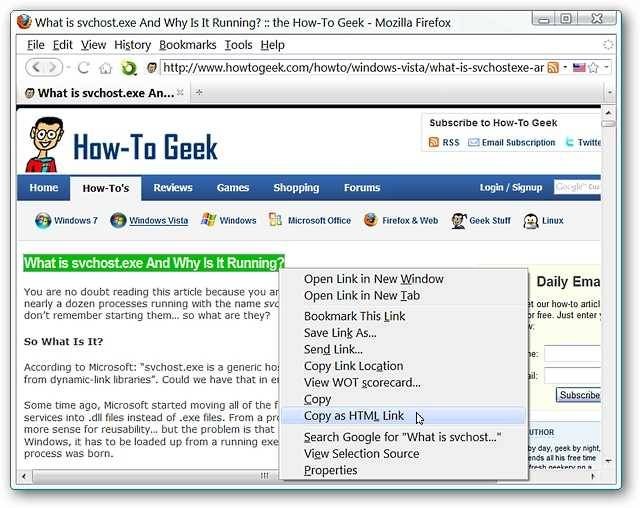Open the Help menu
The height and width of the screenshot is (508, 640).
pos(272,45)
